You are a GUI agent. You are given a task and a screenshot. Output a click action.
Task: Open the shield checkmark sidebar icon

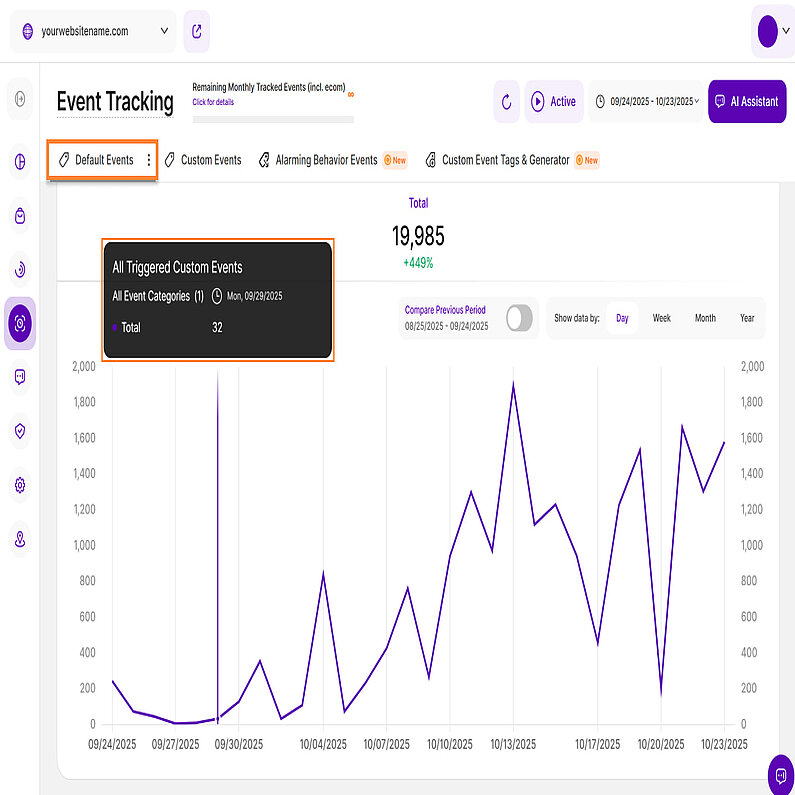tap(21, 431)
